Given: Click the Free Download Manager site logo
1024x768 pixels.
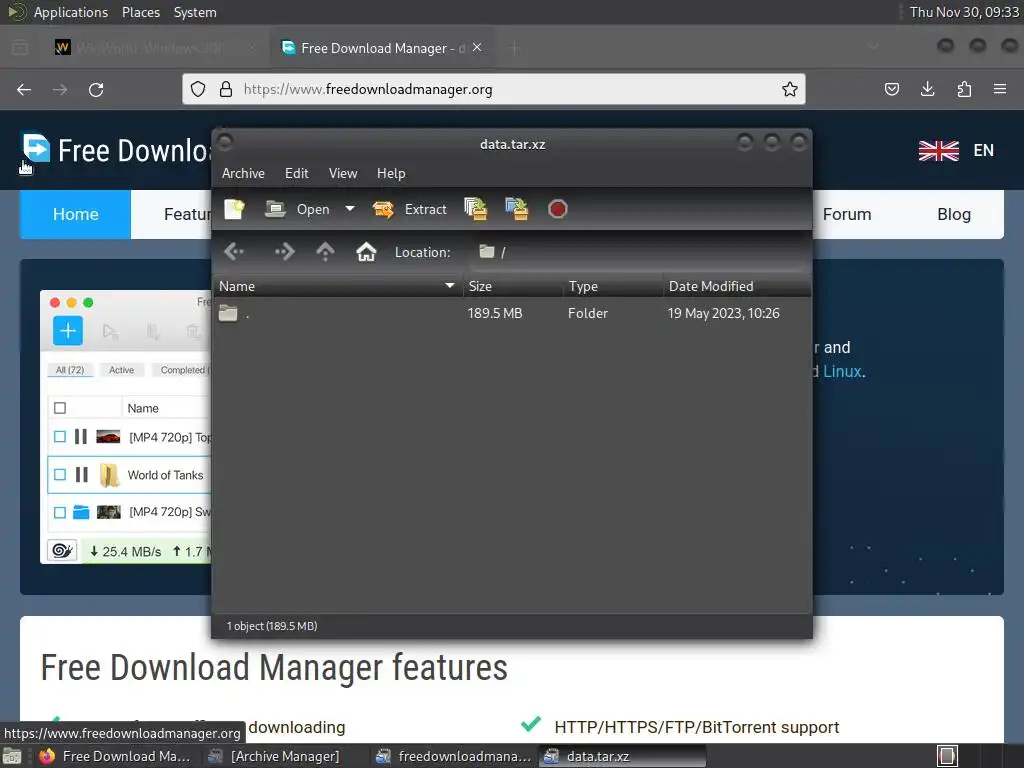Looking at the screenshot, I should [118, 150].
